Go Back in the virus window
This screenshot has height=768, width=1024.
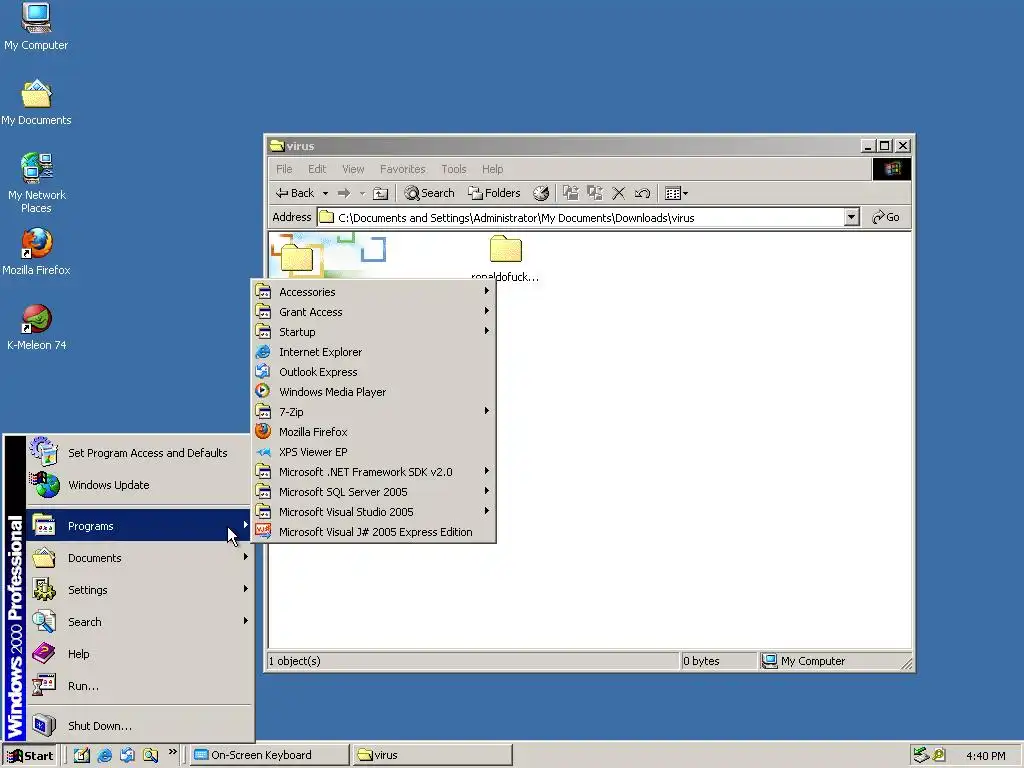295,193
